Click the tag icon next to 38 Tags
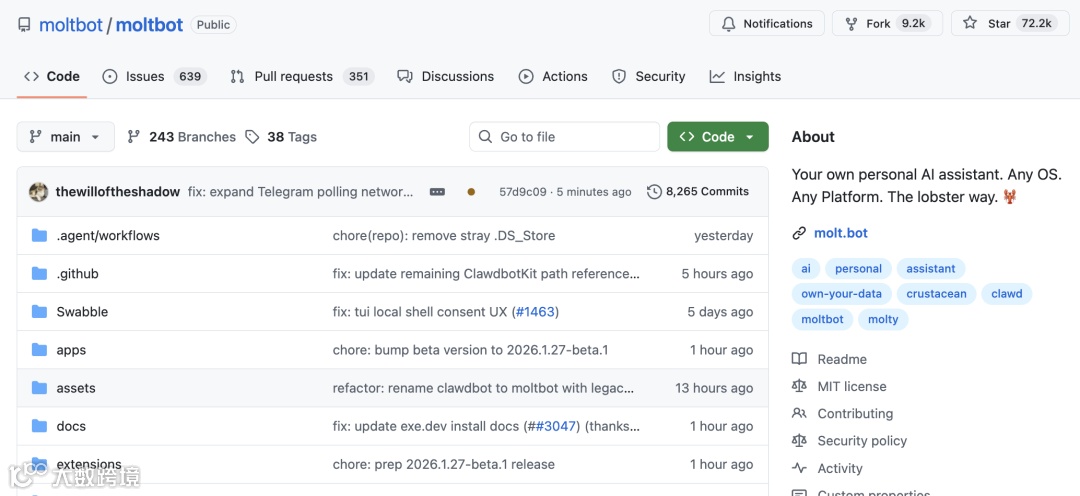Viewport: 1080px width, 496px height. pyautogui.click(x=252, y=137)
